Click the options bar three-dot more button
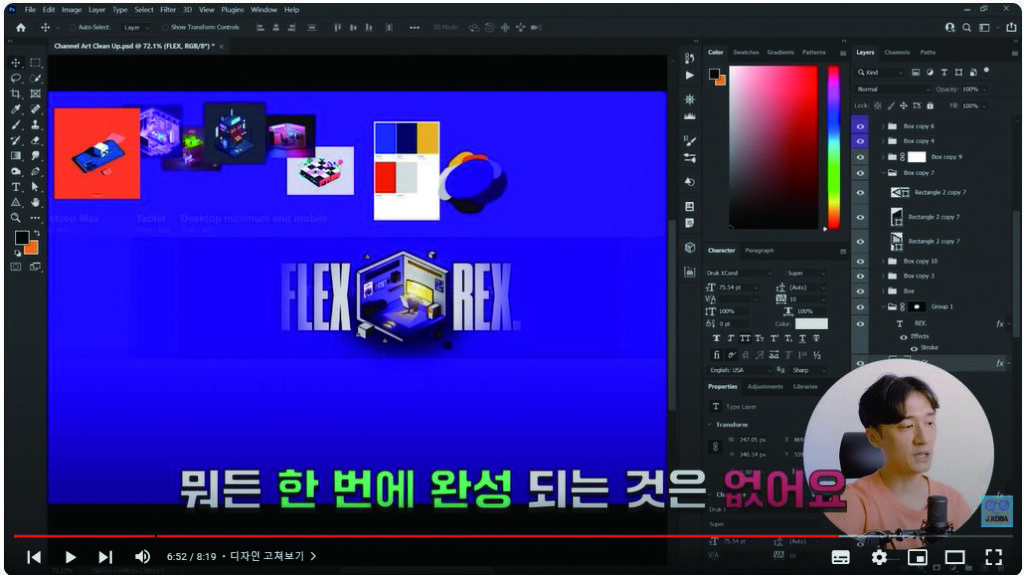The height and width of the screenshot is (575, 1024). pyautogui.click(x=414, y=27)
